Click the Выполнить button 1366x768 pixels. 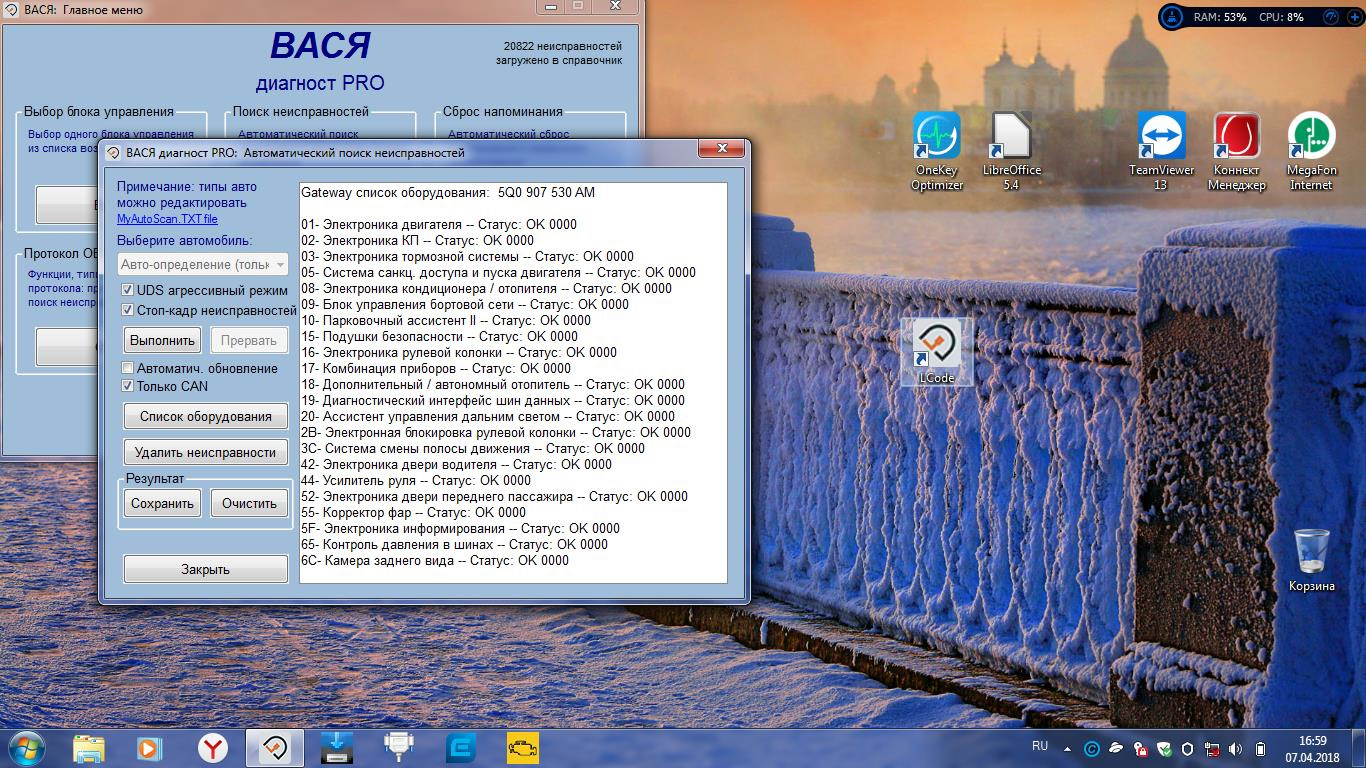(163, 340)
